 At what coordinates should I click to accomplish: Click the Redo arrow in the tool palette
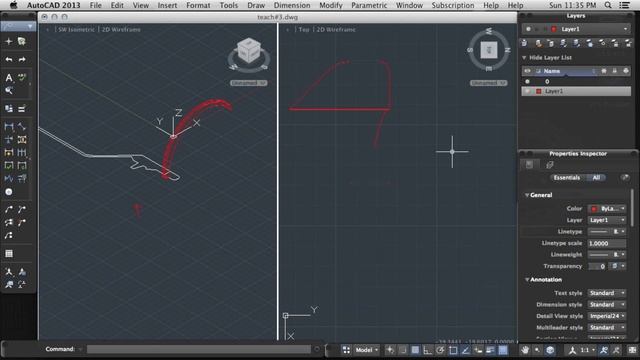(x=22, y=60)
